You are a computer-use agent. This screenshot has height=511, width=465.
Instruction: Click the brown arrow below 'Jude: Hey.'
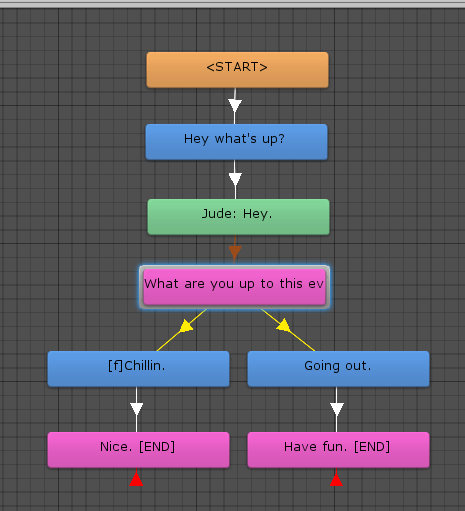[235, 252]
